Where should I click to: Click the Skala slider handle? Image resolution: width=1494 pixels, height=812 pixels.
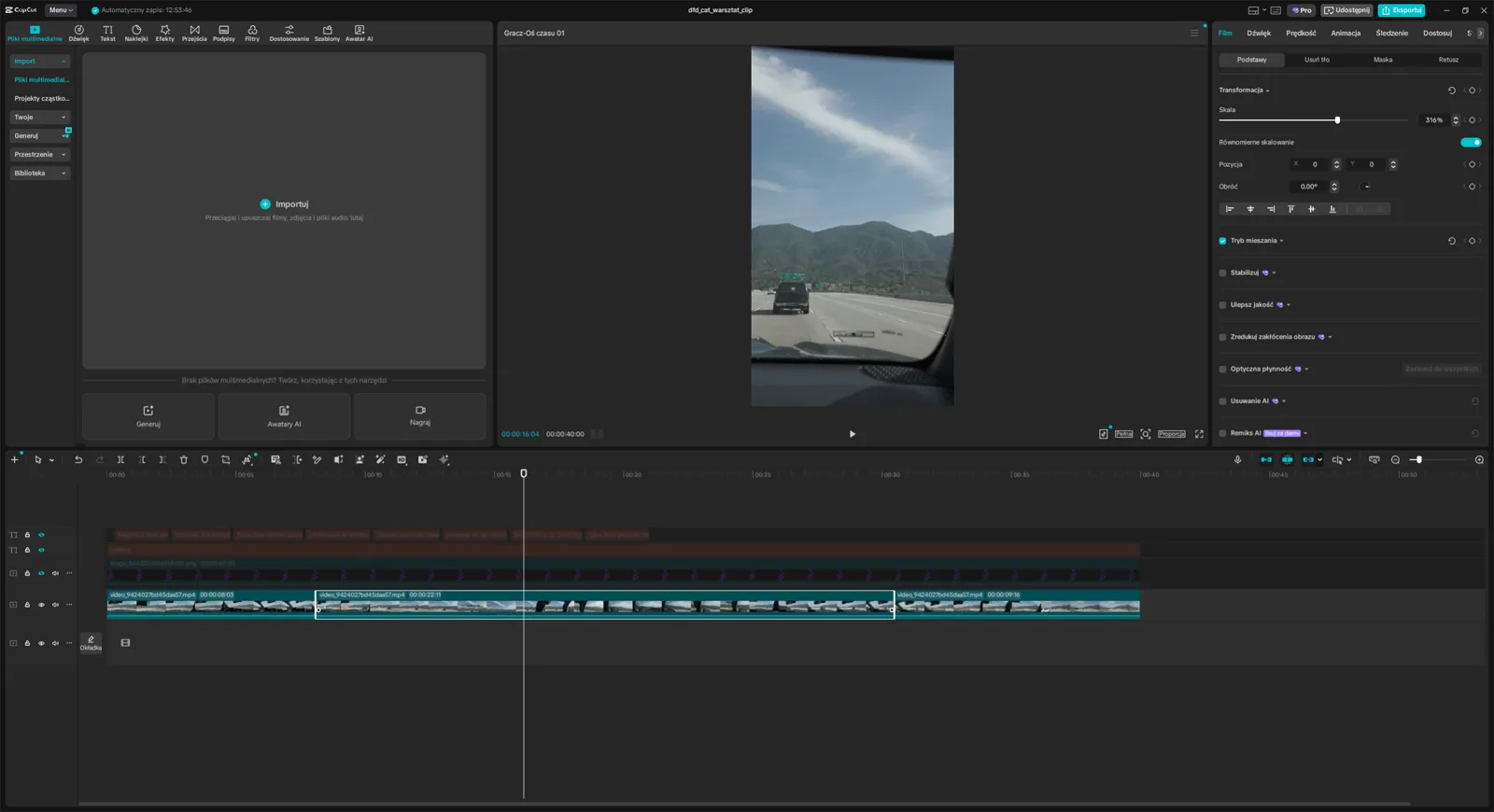click(1337, 120)
